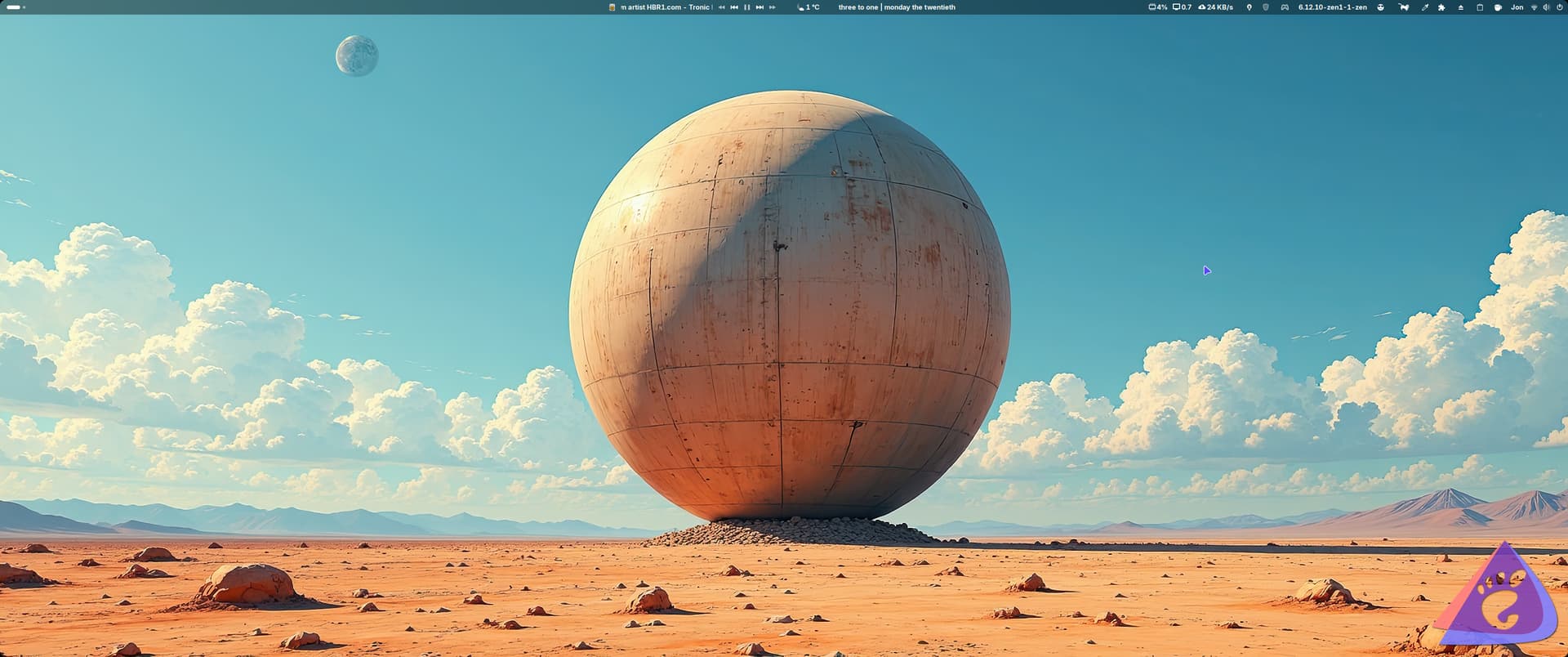1568x657 pixels.
Task: Open the 4% memory usage indicator
Action: 1158,7
